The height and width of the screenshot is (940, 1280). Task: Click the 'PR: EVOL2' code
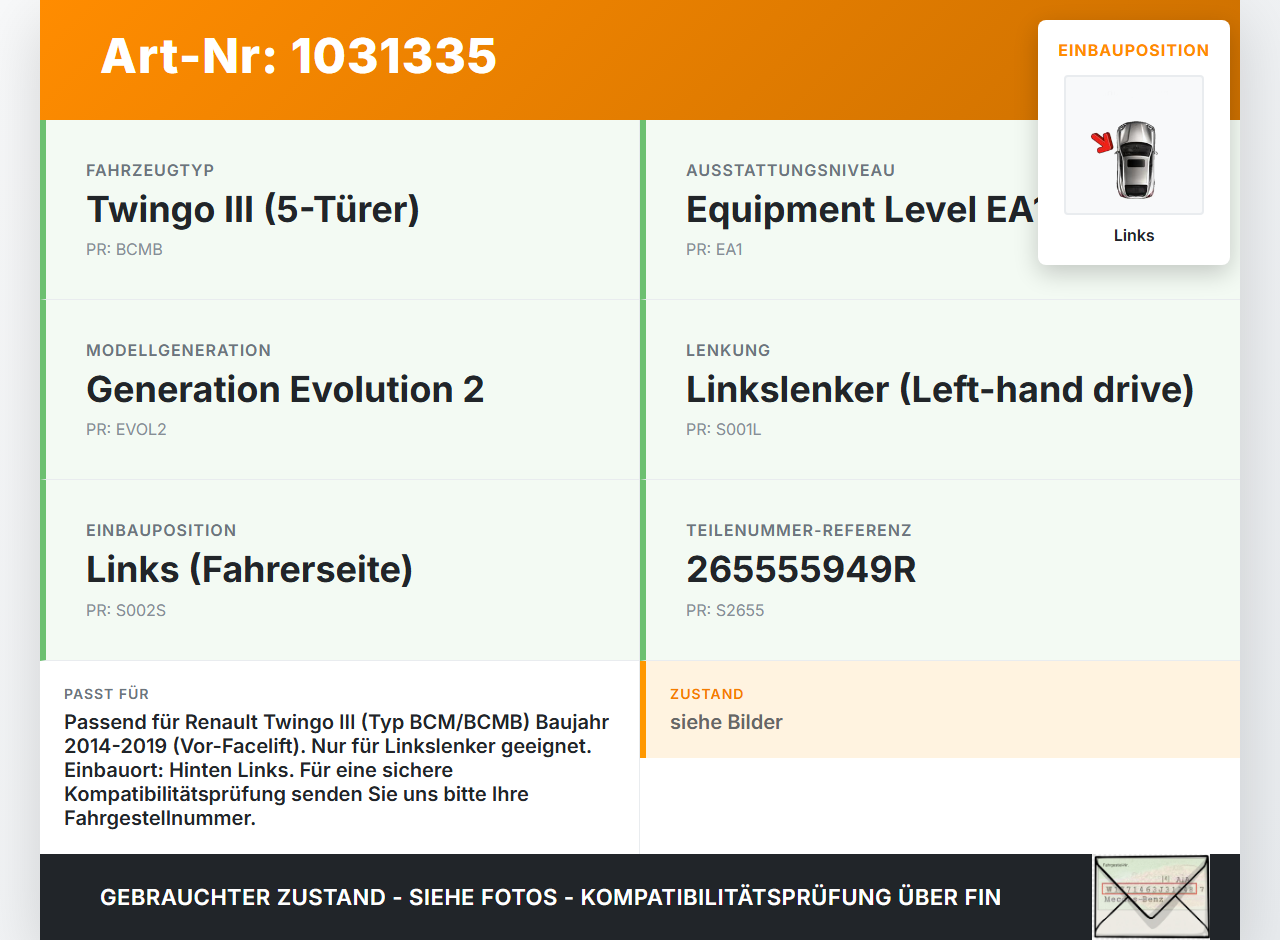click(126, 430)
